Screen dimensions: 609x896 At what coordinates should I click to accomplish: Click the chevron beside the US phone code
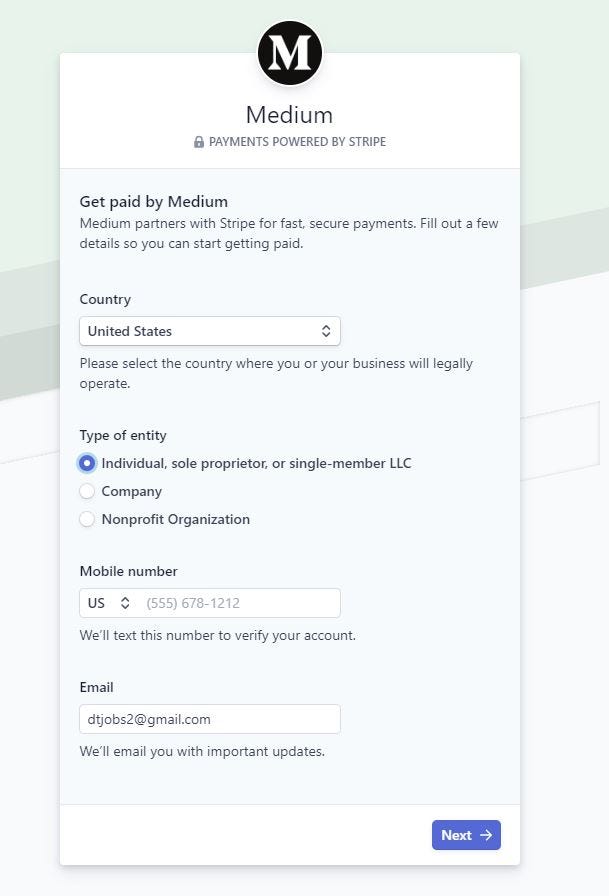(125, 603)
